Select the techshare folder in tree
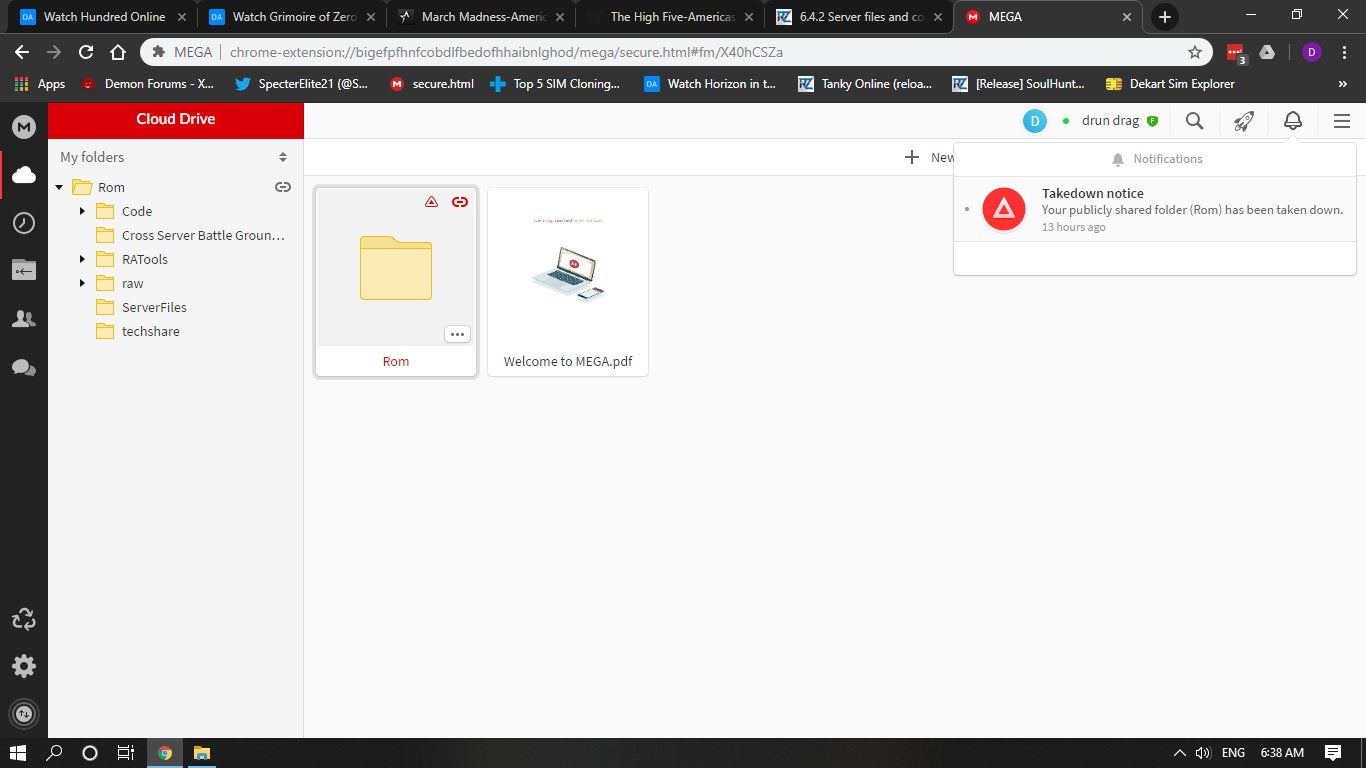 (x=138, y=331)
